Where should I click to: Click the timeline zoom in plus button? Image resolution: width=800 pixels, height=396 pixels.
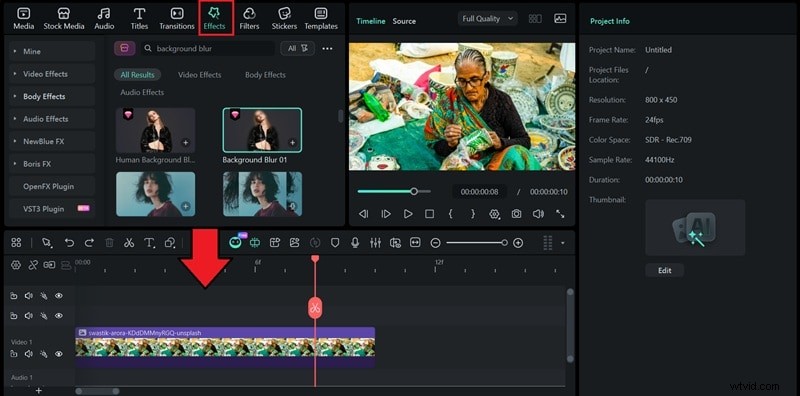(518, 243)
